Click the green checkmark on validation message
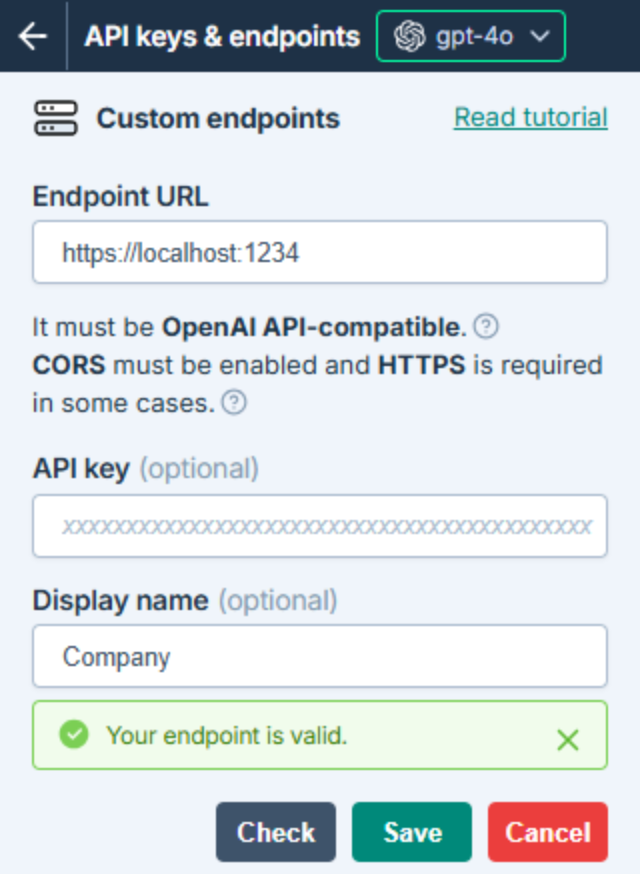The image size is (640, 874). click(73, 735)
